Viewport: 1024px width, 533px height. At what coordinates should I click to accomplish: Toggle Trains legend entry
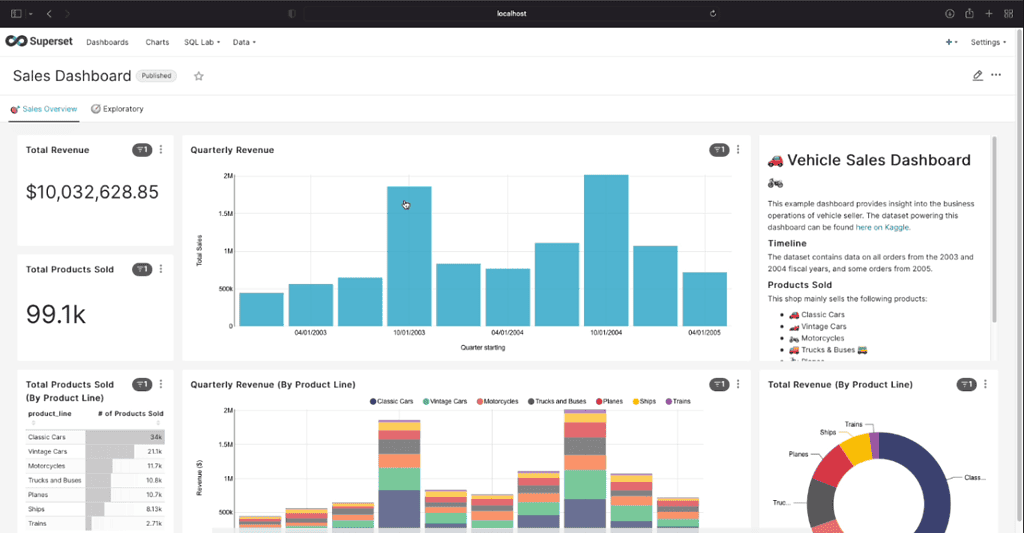pos(678,401)
